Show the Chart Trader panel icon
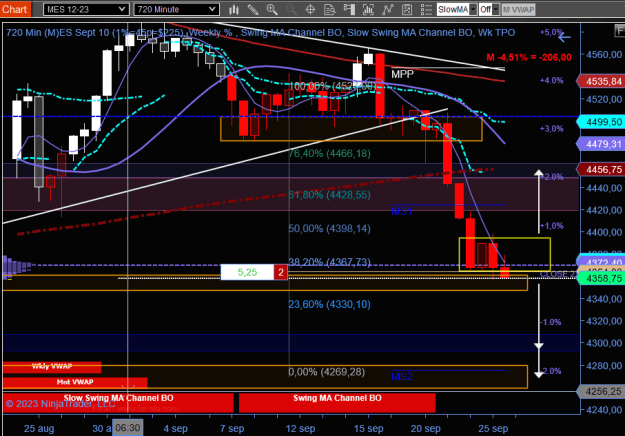625x436 pixels. click(349, 10)
